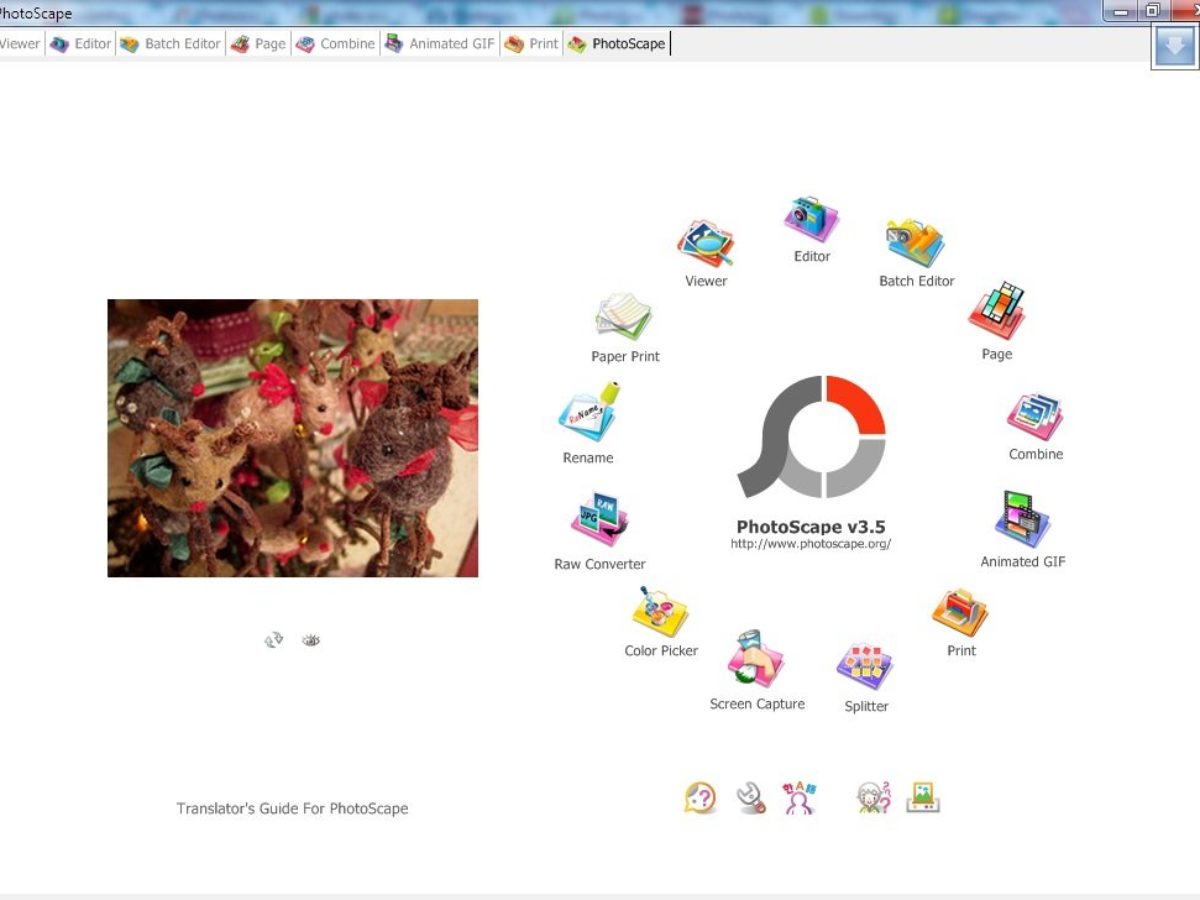Open the Viewer icon in the circle
This screenshot has width=1200, height=900.
point(706,245)
